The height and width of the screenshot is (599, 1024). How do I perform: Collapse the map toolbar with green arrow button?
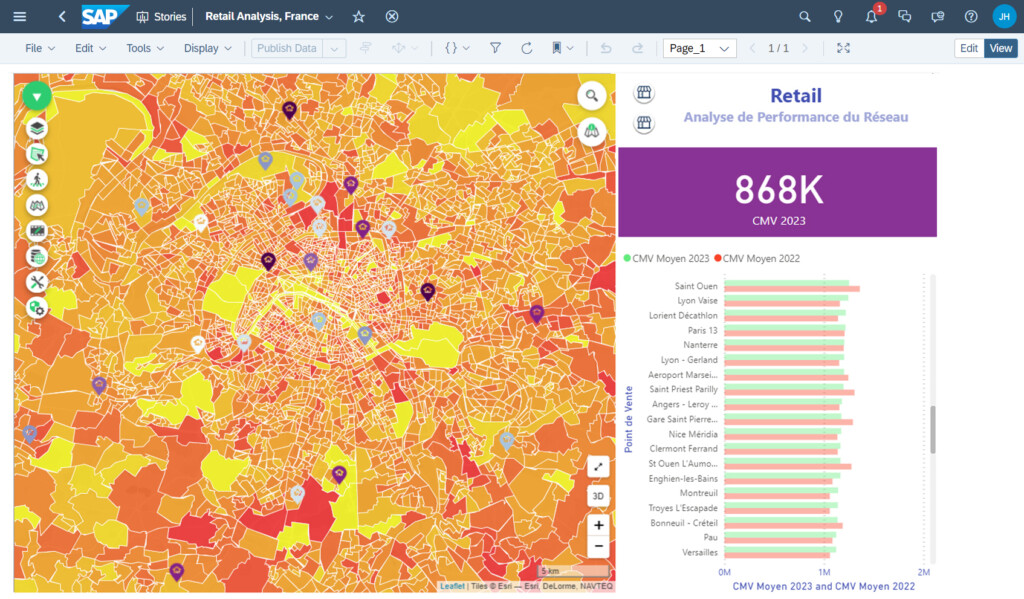(x=37, y=97)
